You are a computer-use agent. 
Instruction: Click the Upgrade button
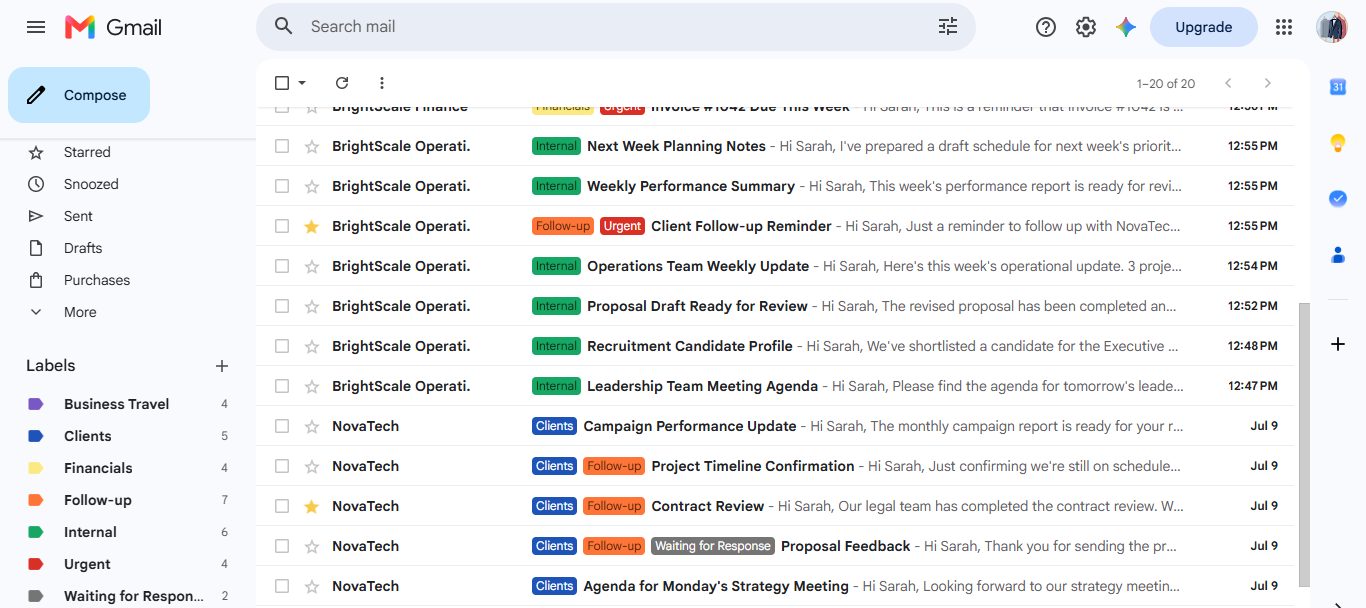[x=1203, y=27]
